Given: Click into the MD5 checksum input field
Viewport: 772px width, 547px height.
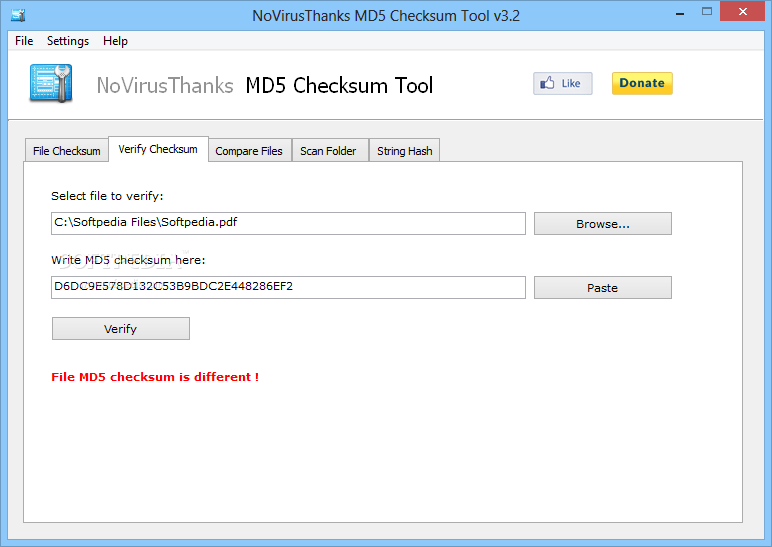Looking at the screenshot, I should click(x=289, y=288).
